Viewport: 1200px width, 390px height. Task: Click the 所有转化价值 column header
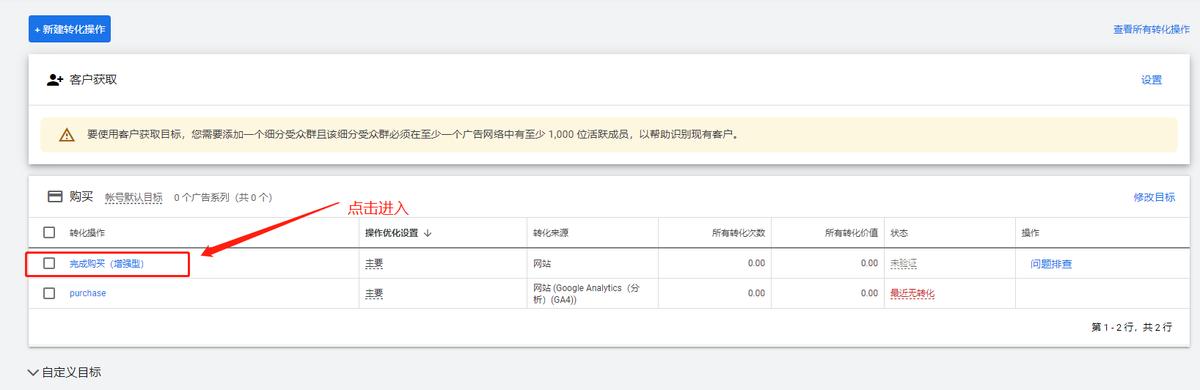tap(852, 232)
